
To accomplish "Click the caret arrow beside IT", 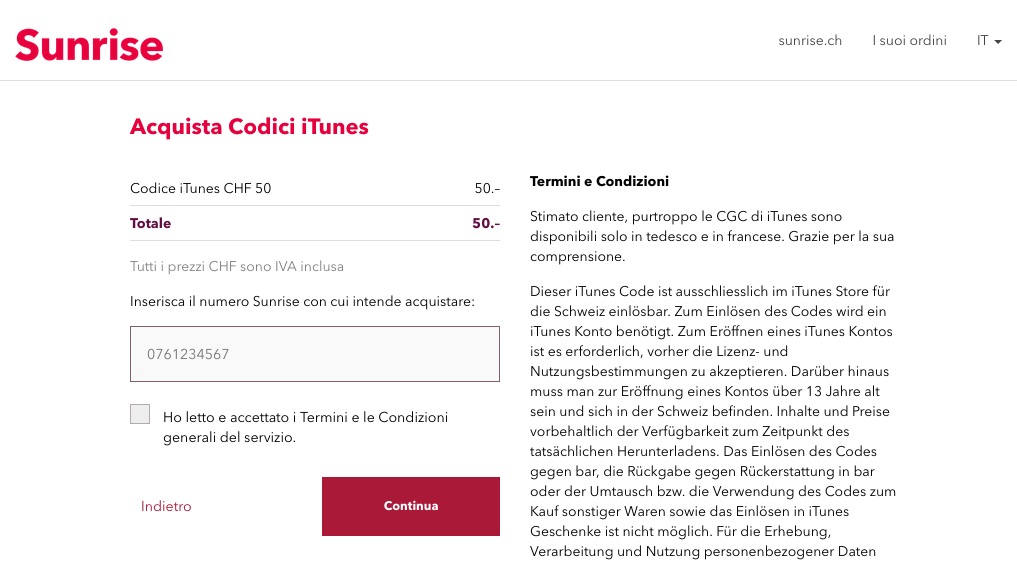I will click(x=998, y=42).
